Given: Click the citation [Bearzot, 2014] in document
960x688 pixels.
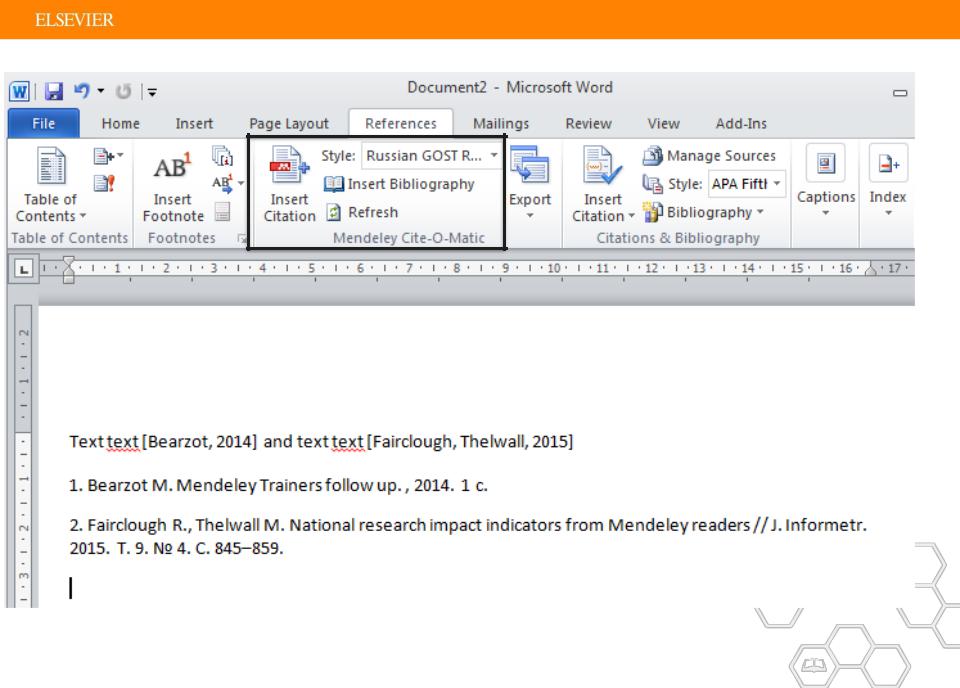Looking at the screenshot, I should pyautogui.click(x=200, y=442).
